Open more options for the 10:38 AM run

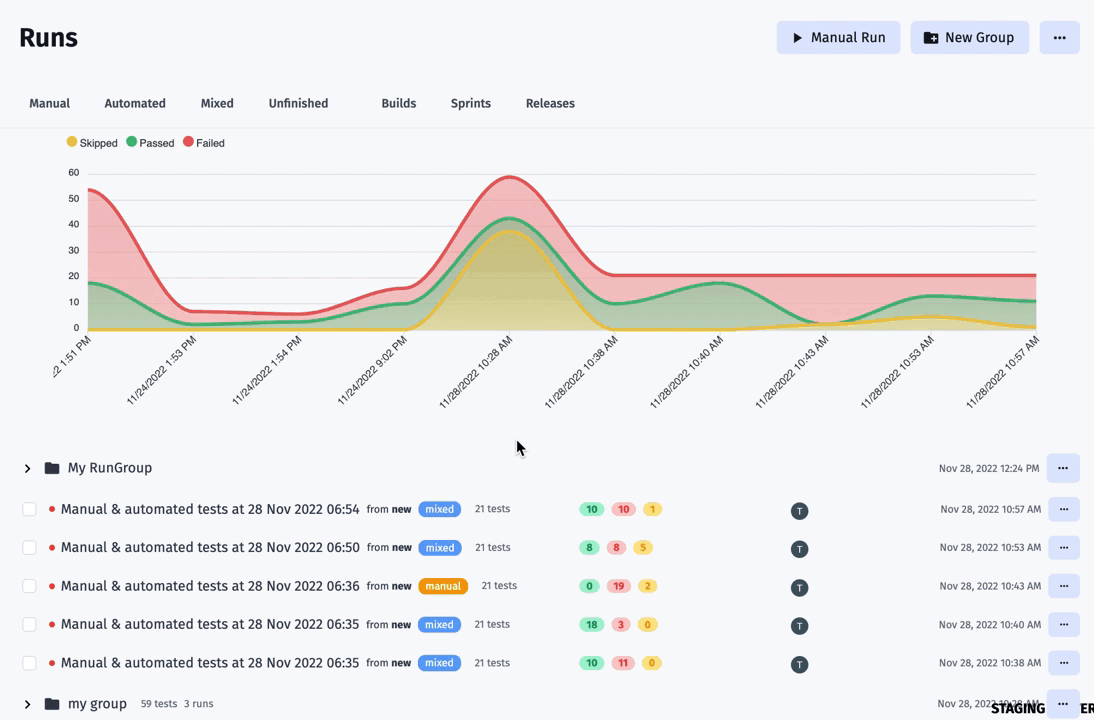1063,663
